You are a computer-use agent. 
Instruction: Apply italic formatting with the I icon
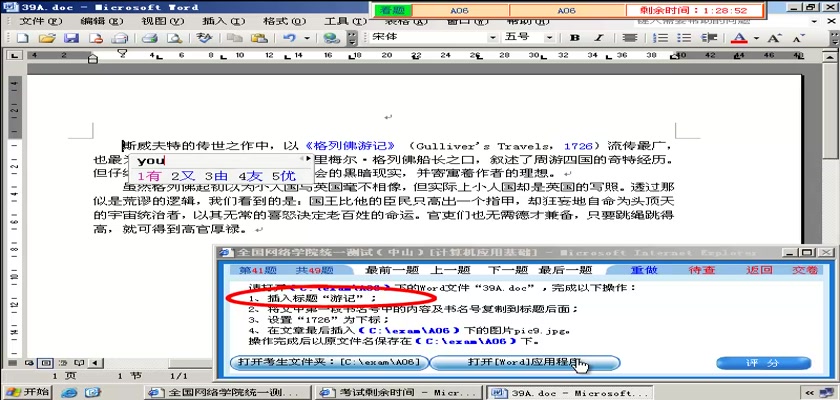click(599, 38)
